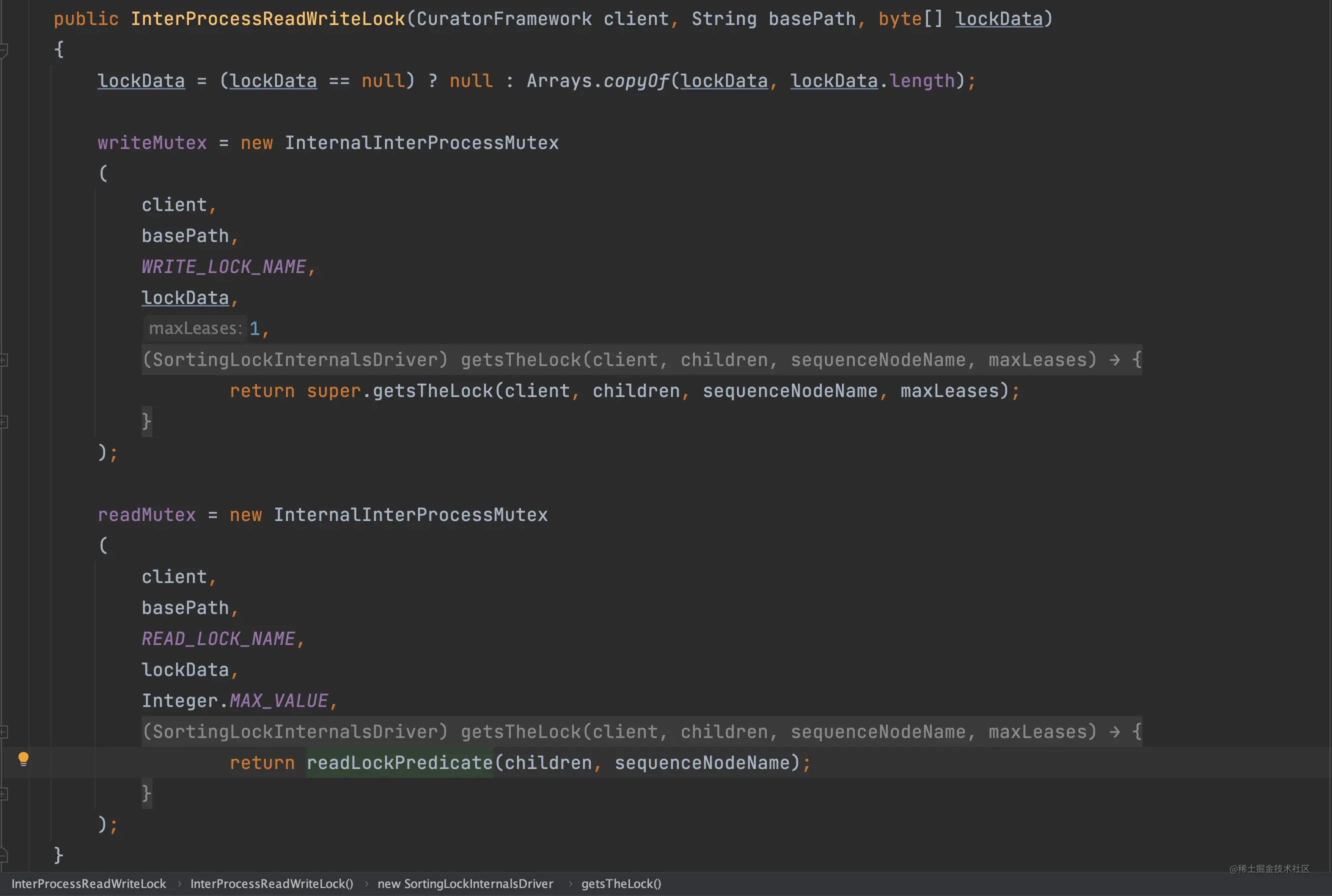
Task: Select the readMutex field name
Action: [147, 515]
